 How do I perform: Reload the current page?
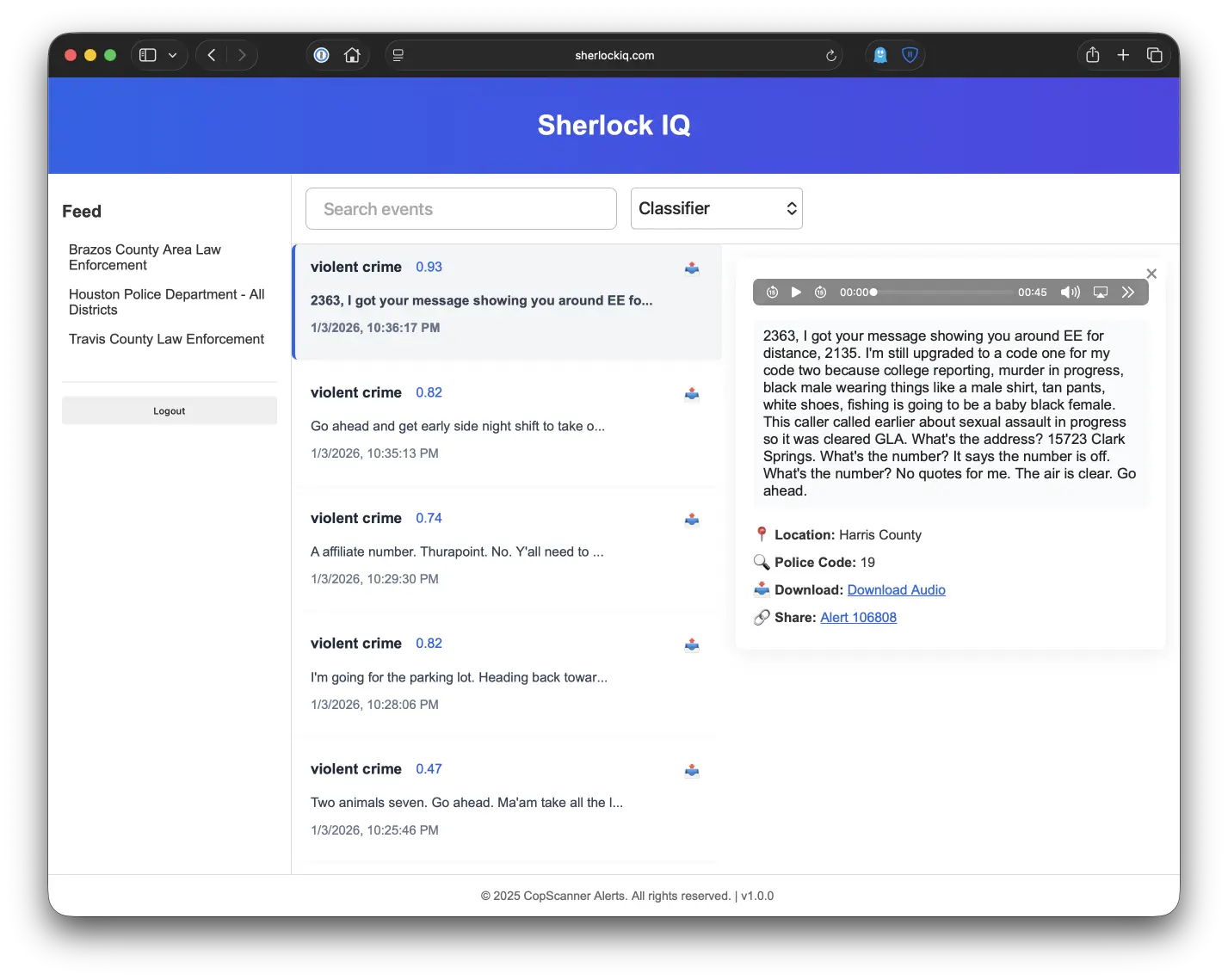pos(830,55)
